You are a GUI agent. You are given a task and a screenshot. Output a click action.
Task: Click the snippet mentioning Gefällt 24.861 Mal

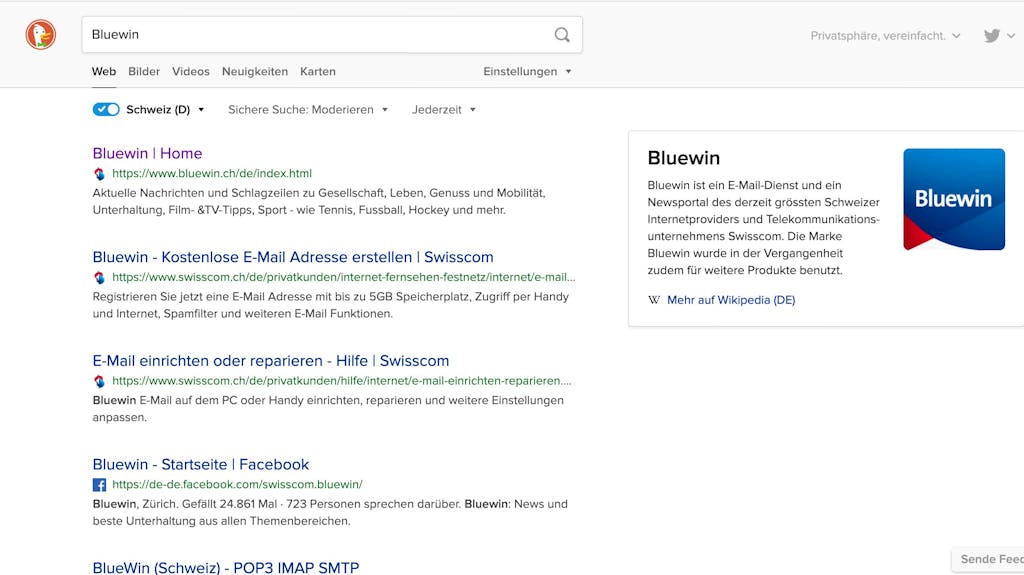[x=330, y=512]
